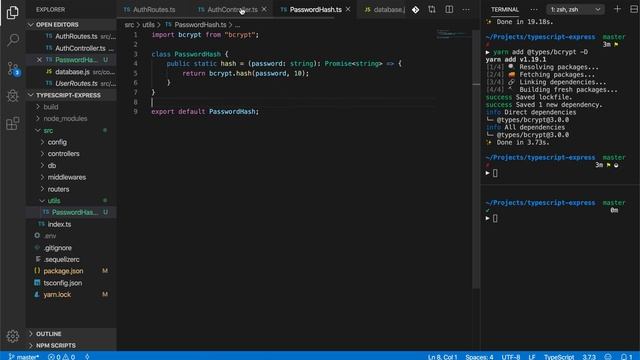Click src in the breadcrumb path
Screen dimensions: 640x360
point(129,25)
